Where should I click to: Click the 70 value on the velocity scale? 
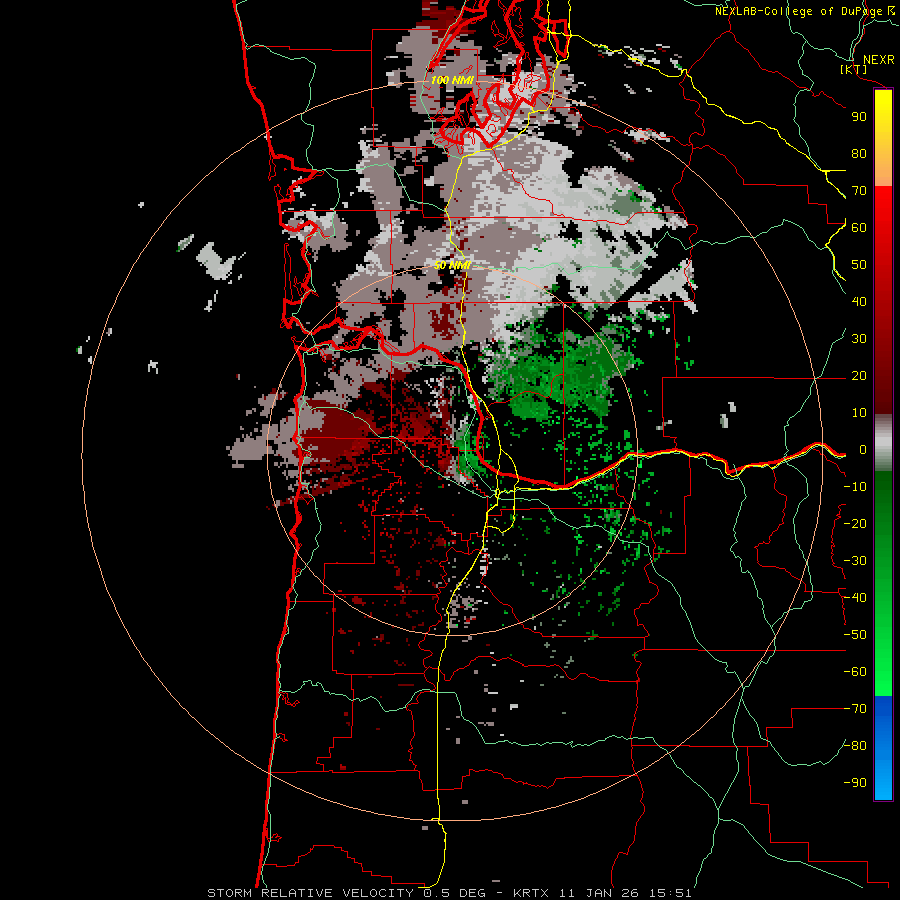click(x=859, y=191)
